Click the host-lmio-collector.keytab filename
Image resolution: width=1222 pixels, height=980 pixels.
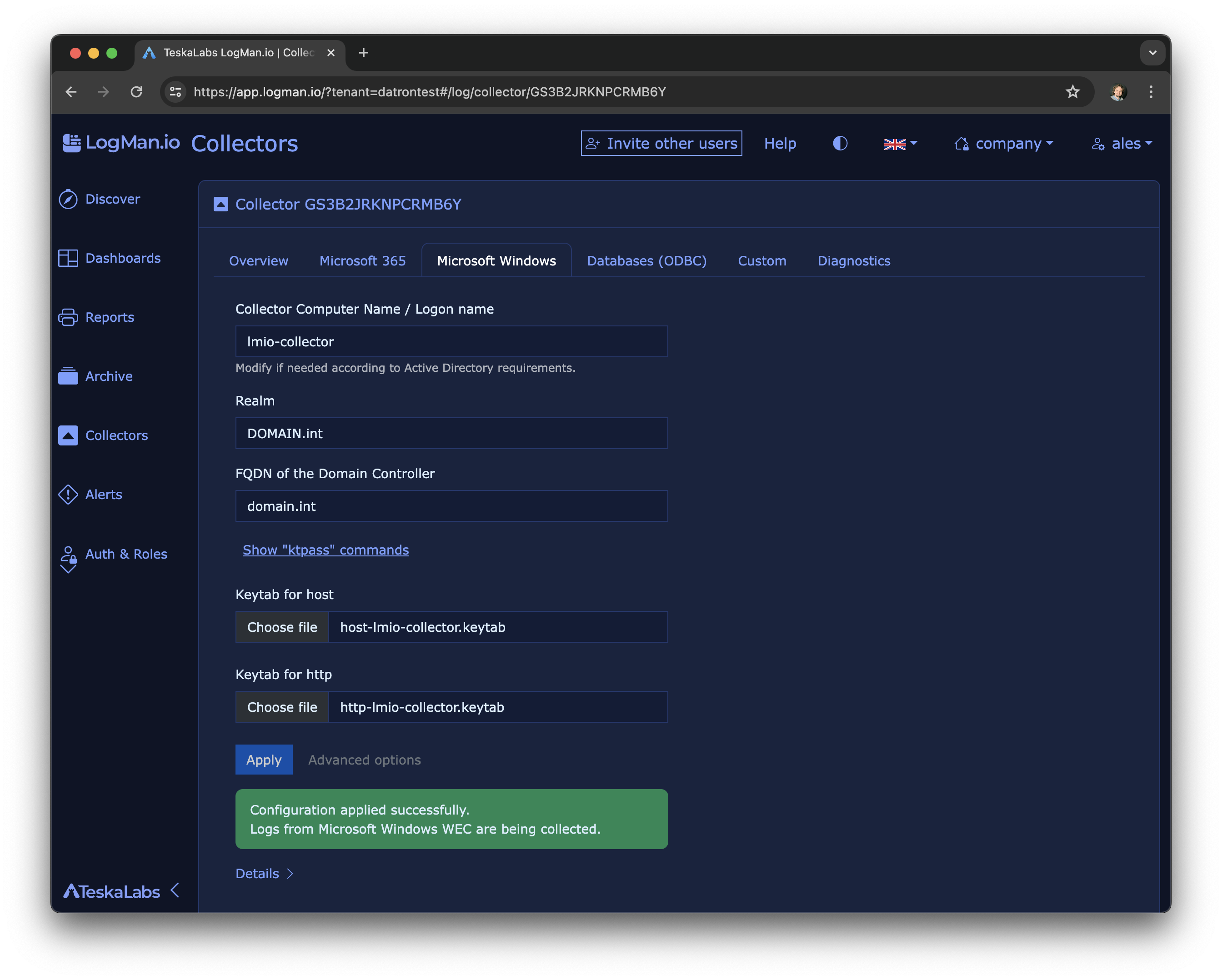(423, 627)
